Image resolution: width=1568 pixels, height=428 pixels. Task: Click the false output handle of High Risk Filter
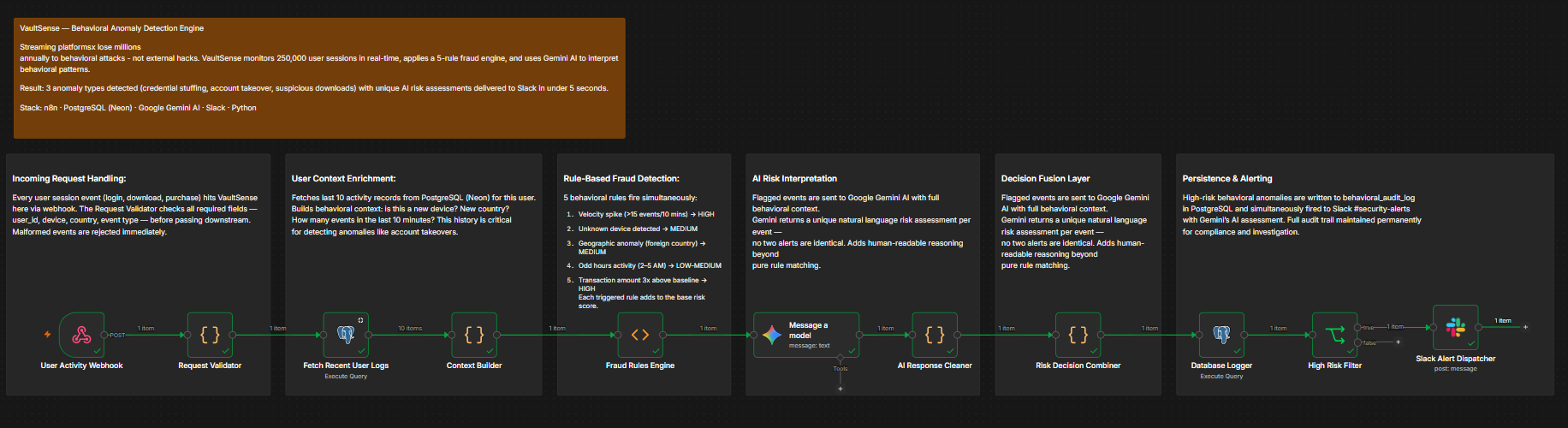[1357, 342]
